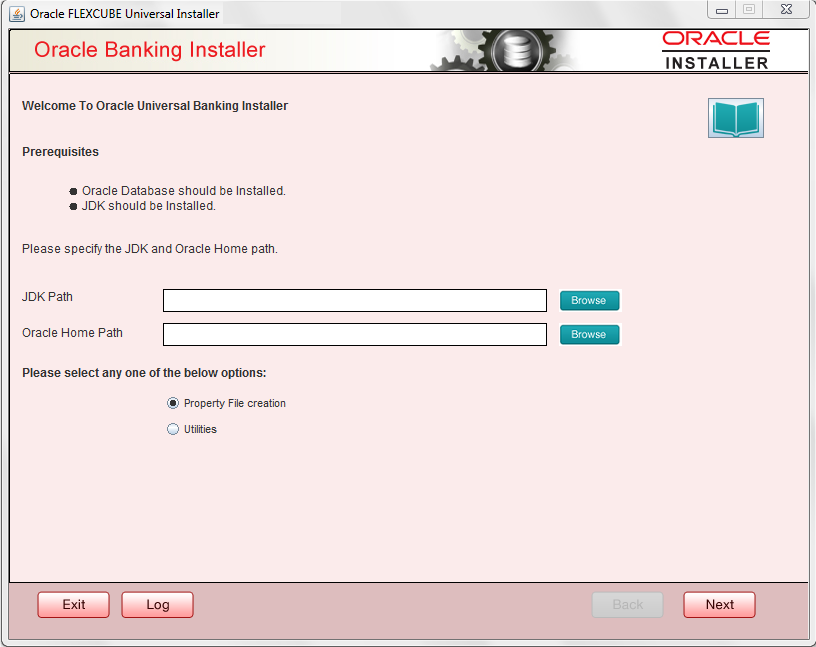Image resolution: width=816 pixels, height=647 pixels.
Task: Click the Exit button
Action: 73,604
